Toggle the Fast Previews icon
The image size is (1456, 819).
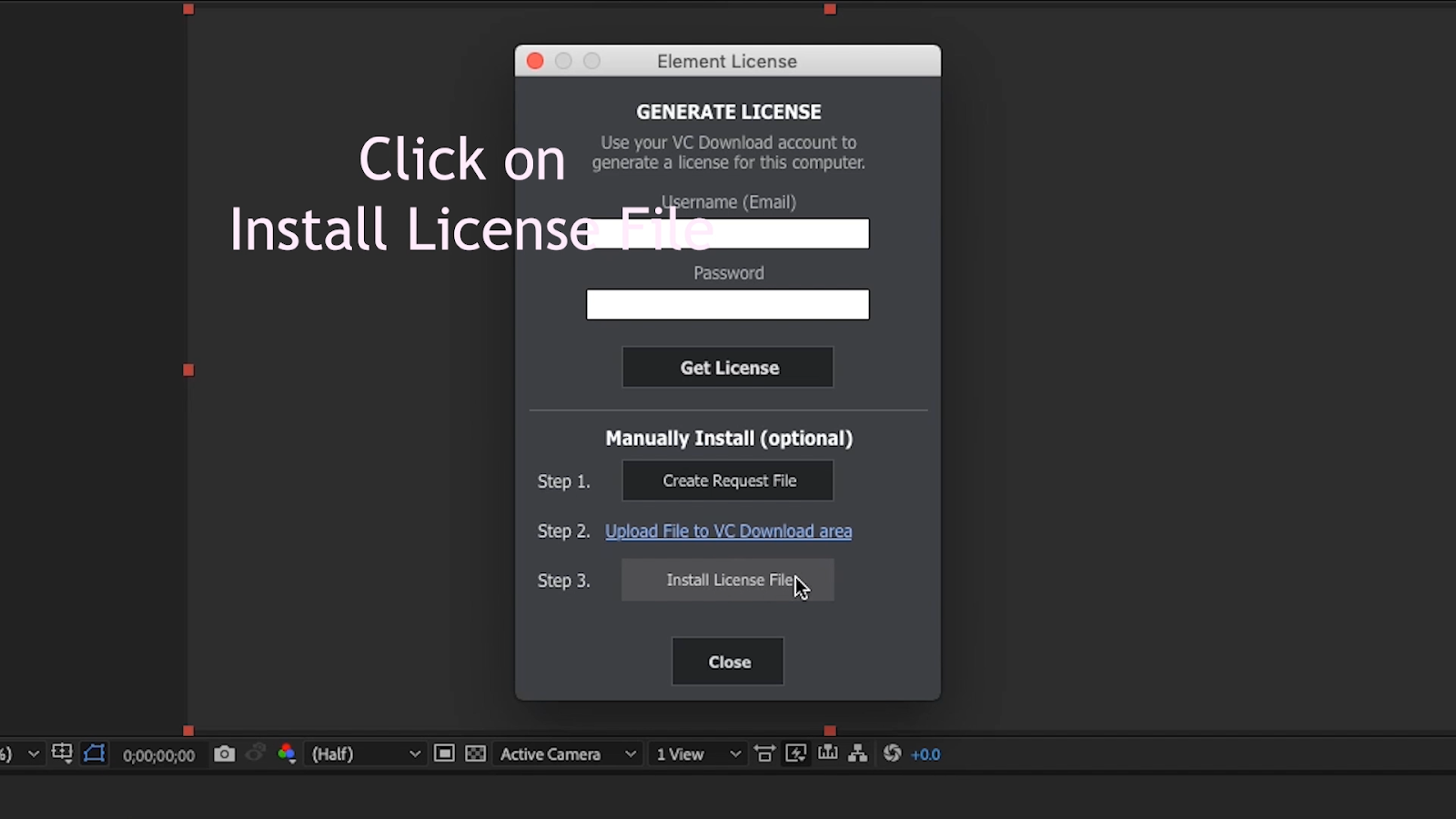tap(796, 753)
